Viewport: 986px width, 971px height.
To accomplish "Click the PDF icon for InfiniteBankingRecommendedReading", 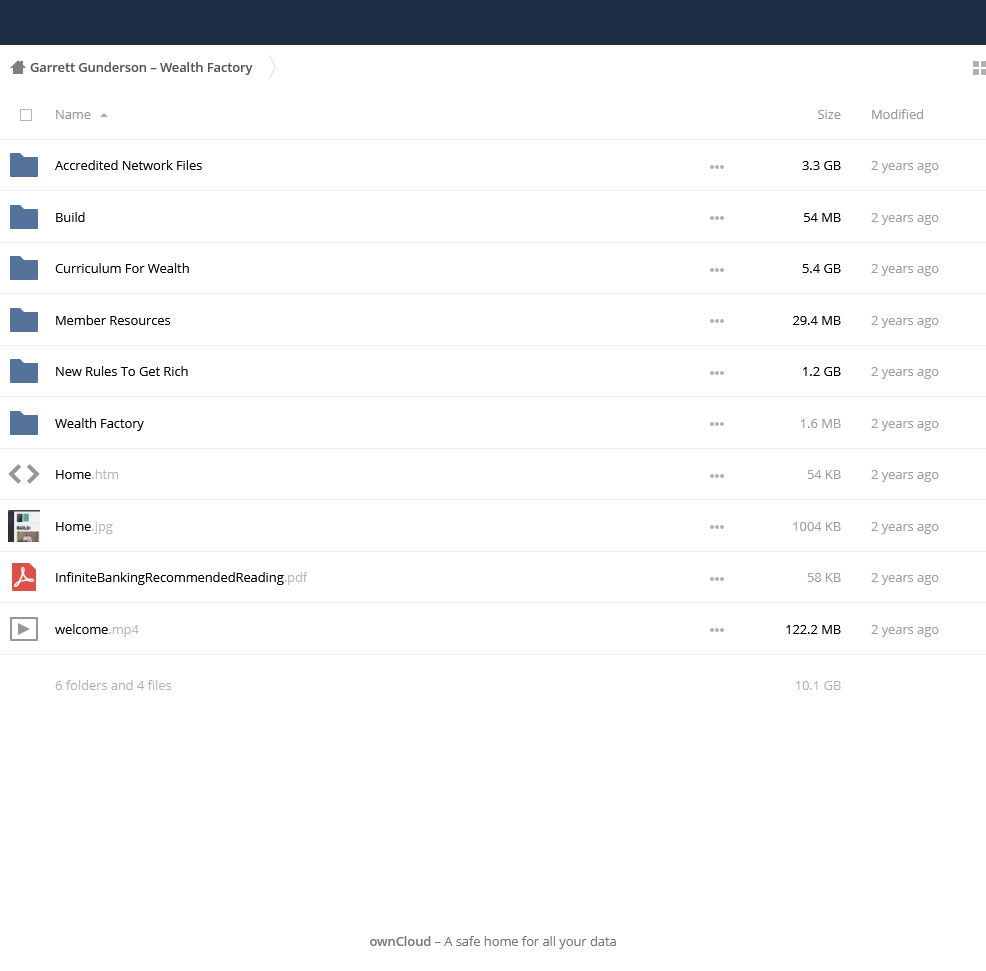I will click(24, 577).
